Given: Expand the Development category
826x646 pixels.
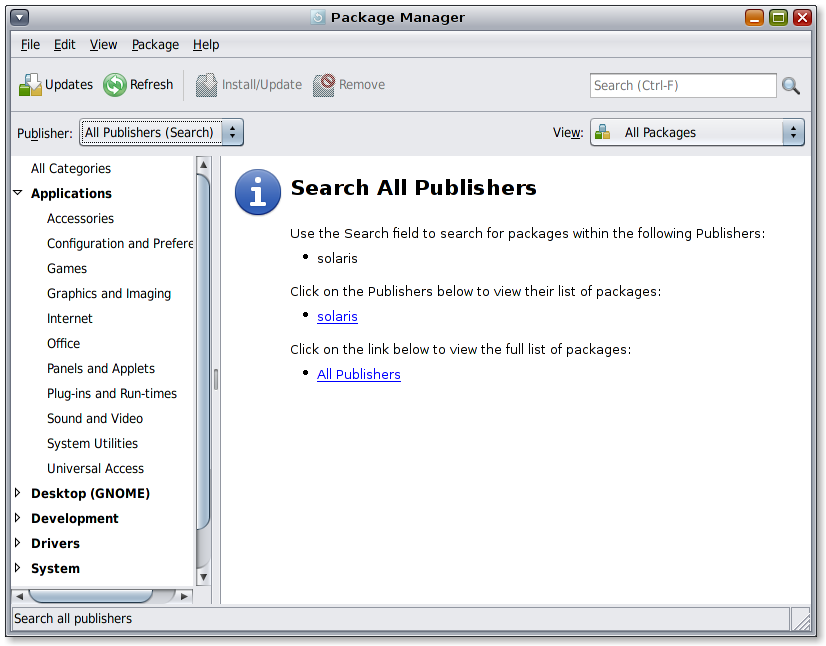Looking at the screenshot, I should click(x=17, y=518).
